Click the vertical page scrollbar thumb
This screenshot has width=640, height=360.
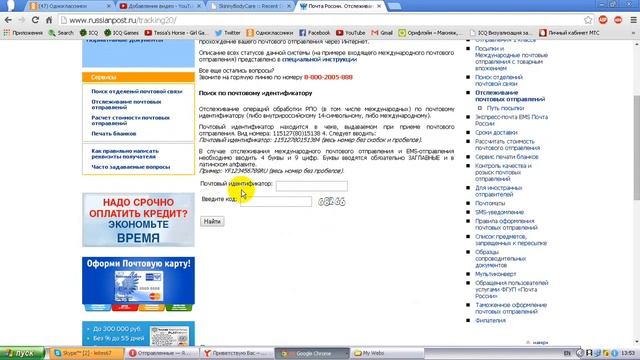click(x=636, y=147)
